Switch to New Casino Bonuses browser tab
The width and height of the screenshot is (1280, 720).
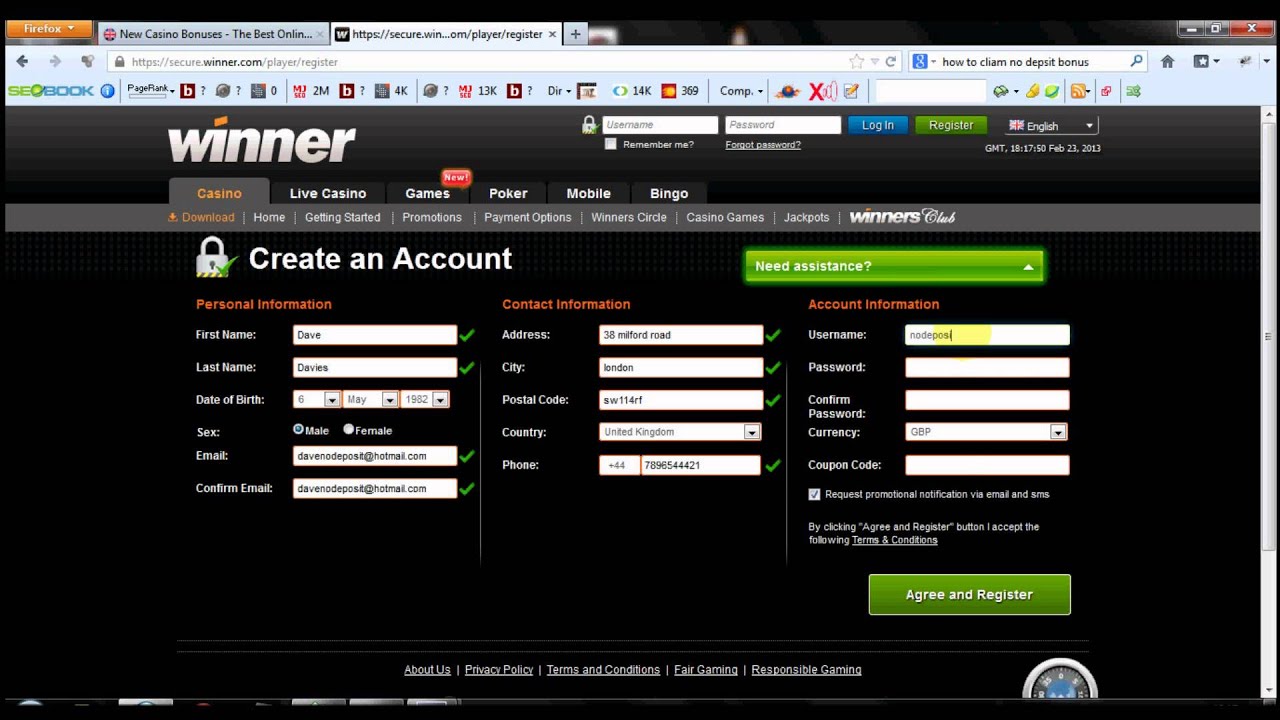tap(215, 34)
